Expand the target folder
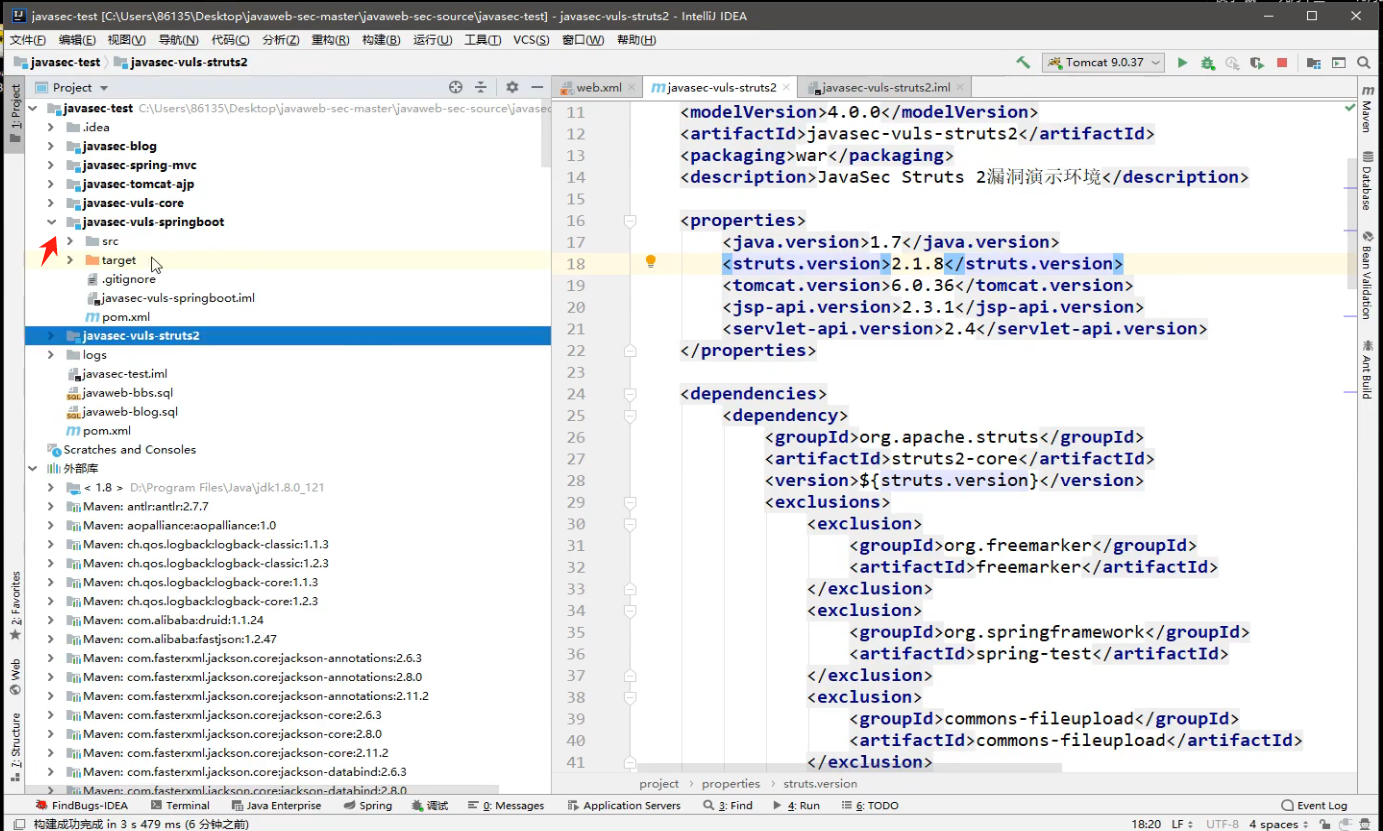This screenshot has width=1383, height=831. [69, 260]
